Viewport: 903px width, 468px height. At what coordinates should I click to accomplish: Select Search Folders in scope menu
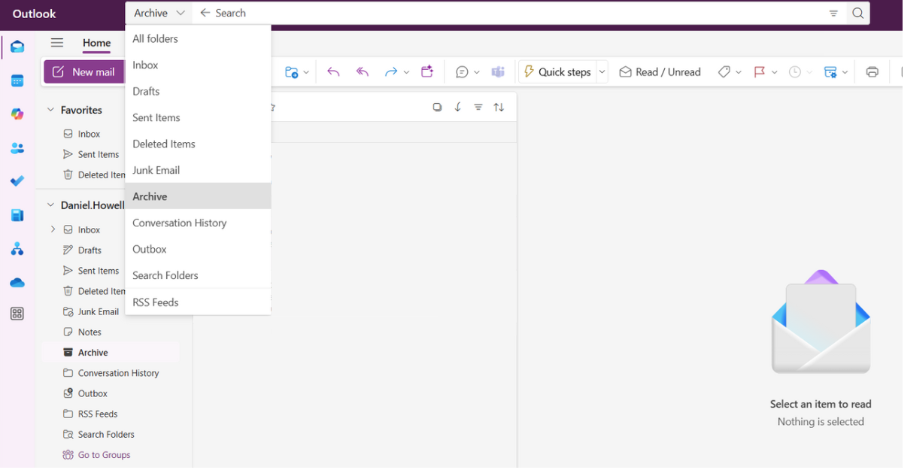tap(198, 275)
